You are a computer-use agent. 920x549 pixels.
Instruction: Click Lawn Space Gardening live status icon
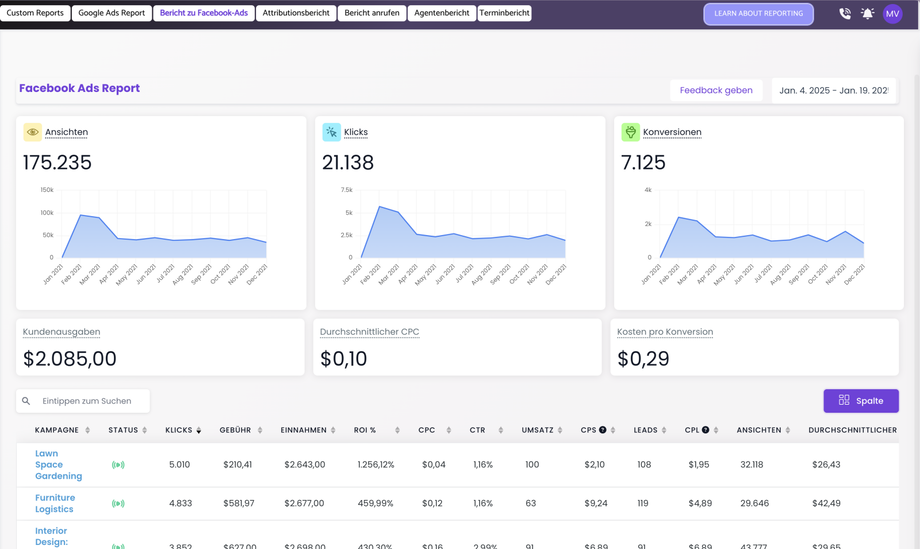118,465
